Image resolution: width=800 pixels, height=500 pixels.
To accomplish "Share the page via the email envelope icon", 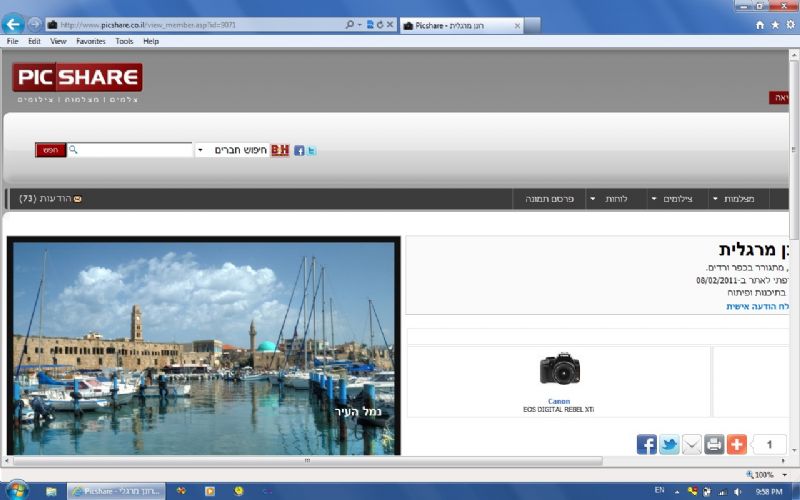I will (x=691, y=445).
